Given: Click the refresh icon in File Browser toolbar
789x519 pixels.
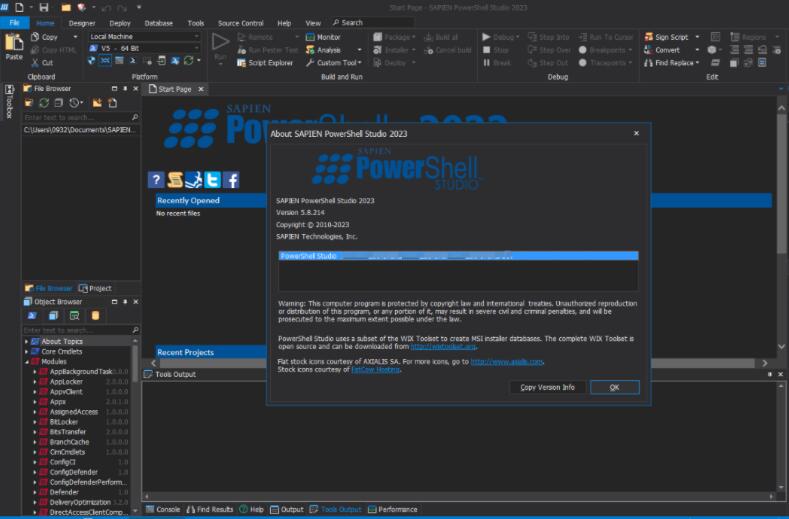Looking at the screenshot, I should point(44,103).
